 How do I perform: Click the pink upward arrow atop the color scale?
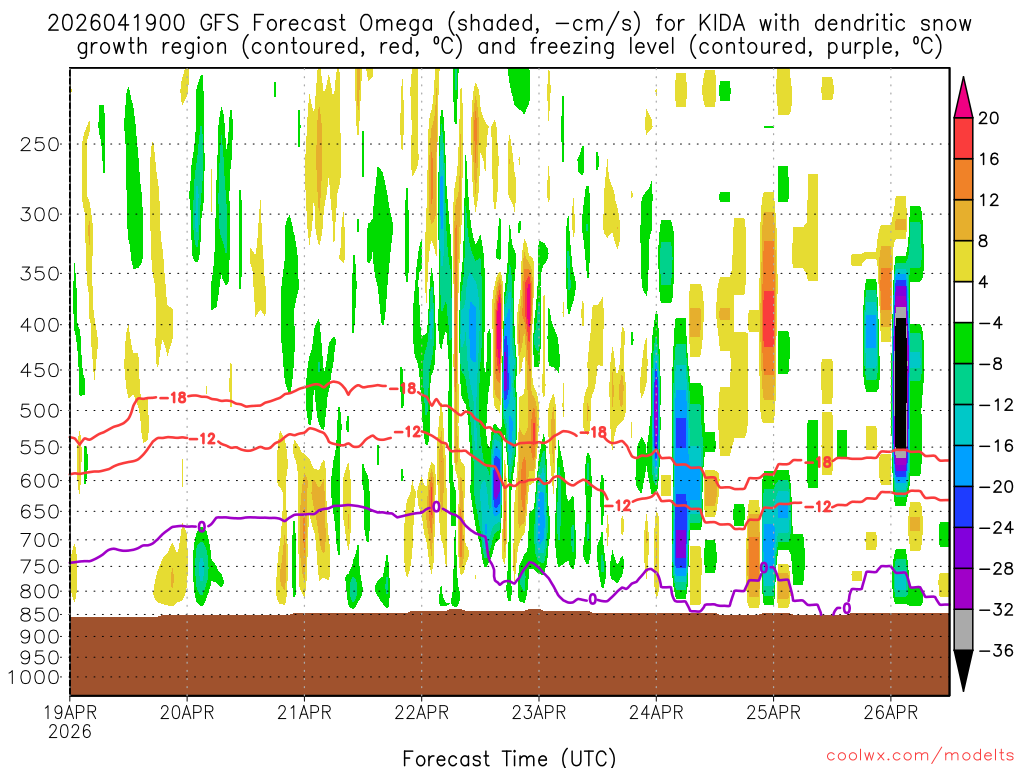[964, 95]
